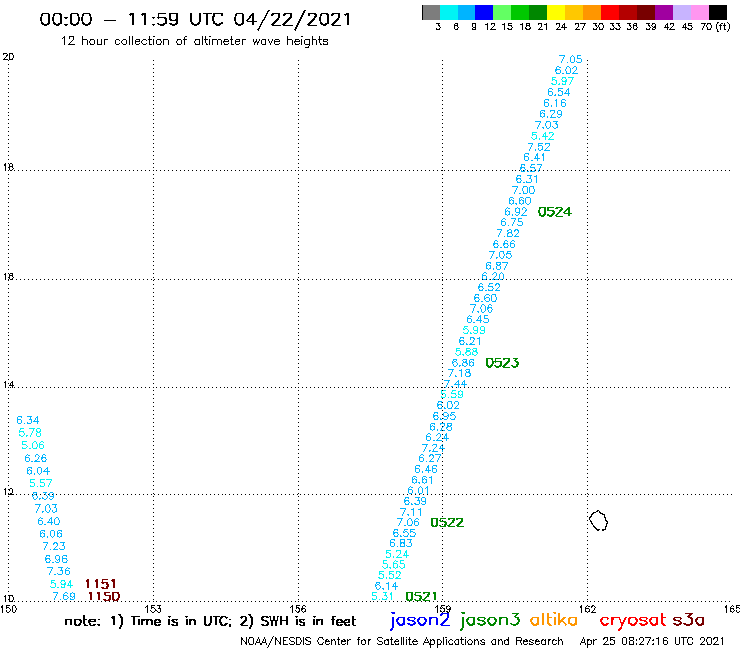Click the wave height value 7.11
The width and height of the screenshot is (740, 650).
411,512
